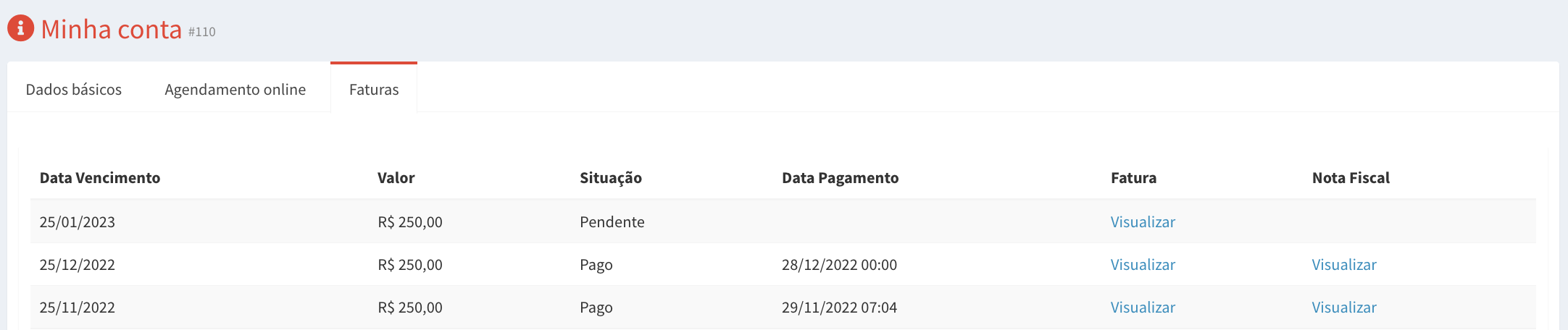View the fatura due 25/12/2022

1143,264
